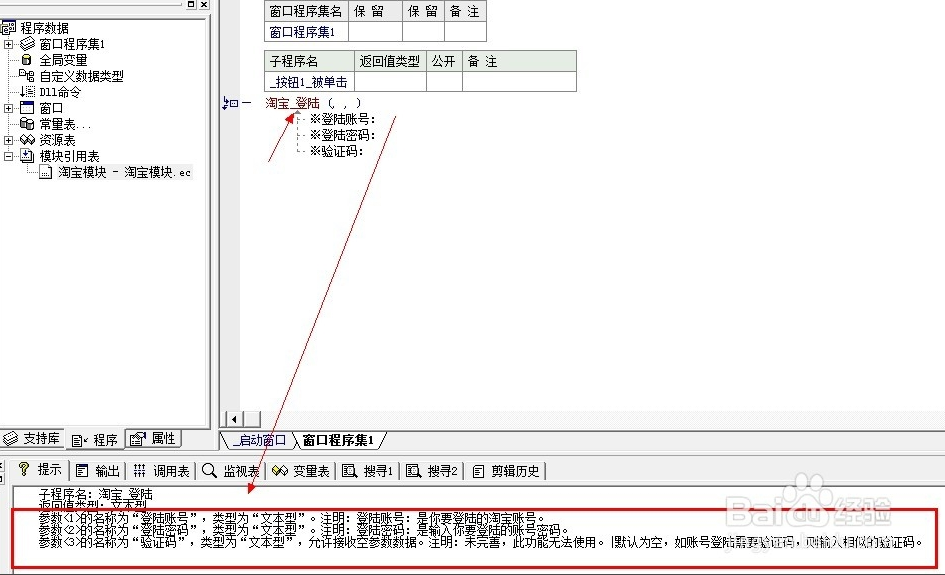
Task: Expand the 窗口 tree node
Action: [8, 108]
